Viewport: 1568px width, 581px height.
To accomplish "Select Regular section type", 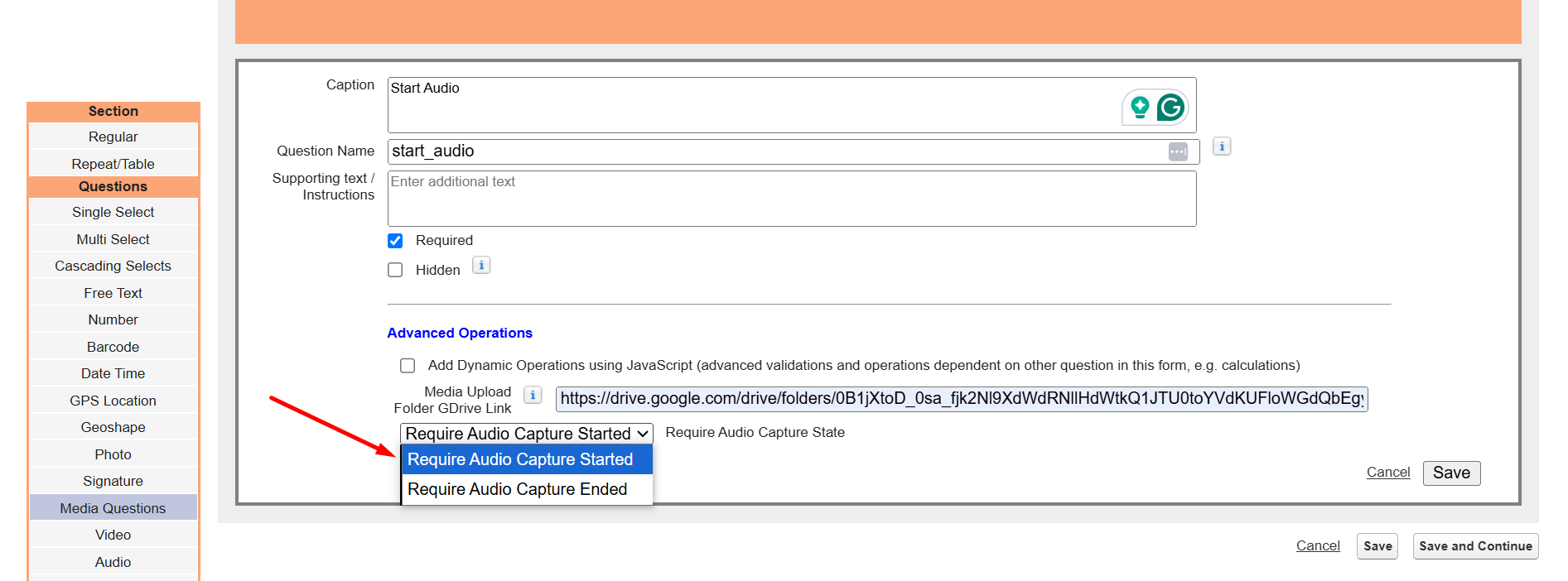I will pos(113,137).
